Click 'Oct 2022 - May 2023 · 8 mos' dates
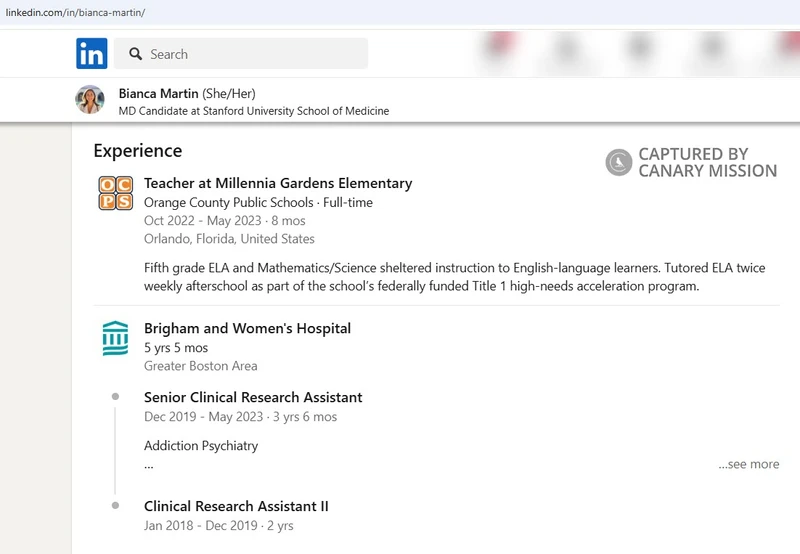Image resolution: width=800 pixels, height=554 pixels. click(x=224, y=221)
